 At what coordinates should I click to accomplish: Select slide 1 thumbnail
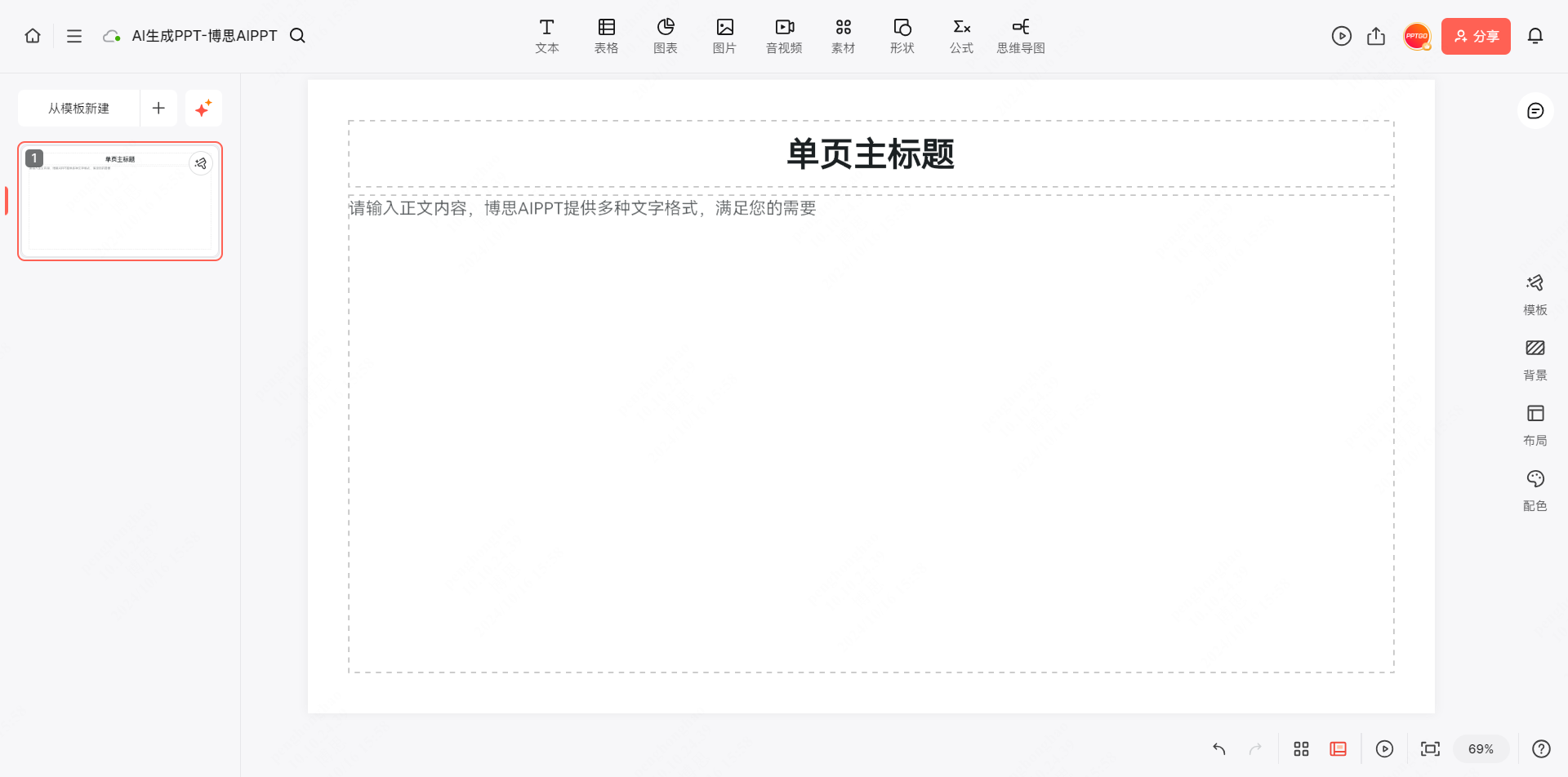tap(120, 202)
